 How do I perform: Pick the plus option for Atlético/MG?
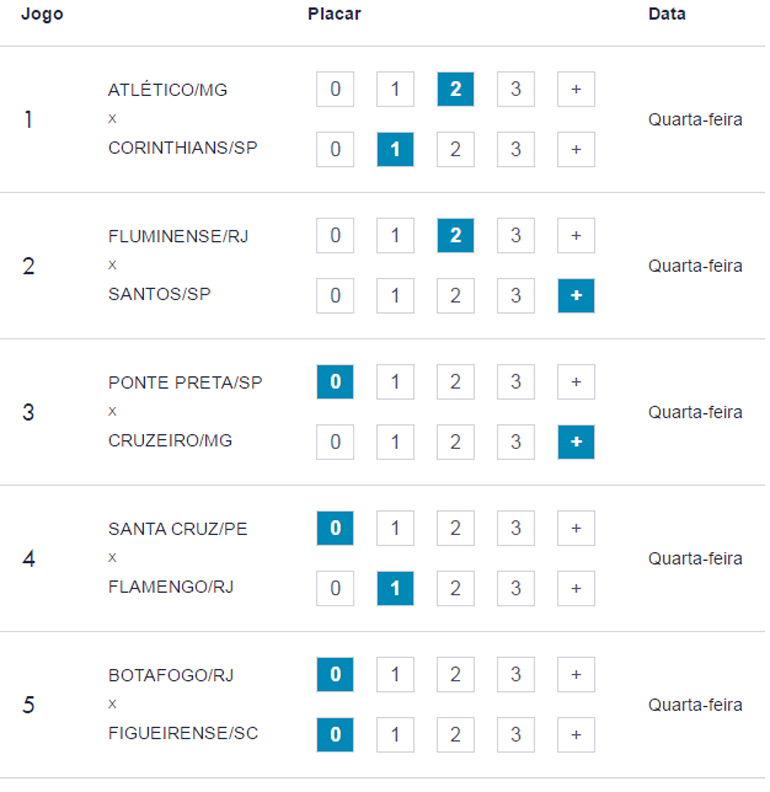pyautogui.click(x=576, y=89)
